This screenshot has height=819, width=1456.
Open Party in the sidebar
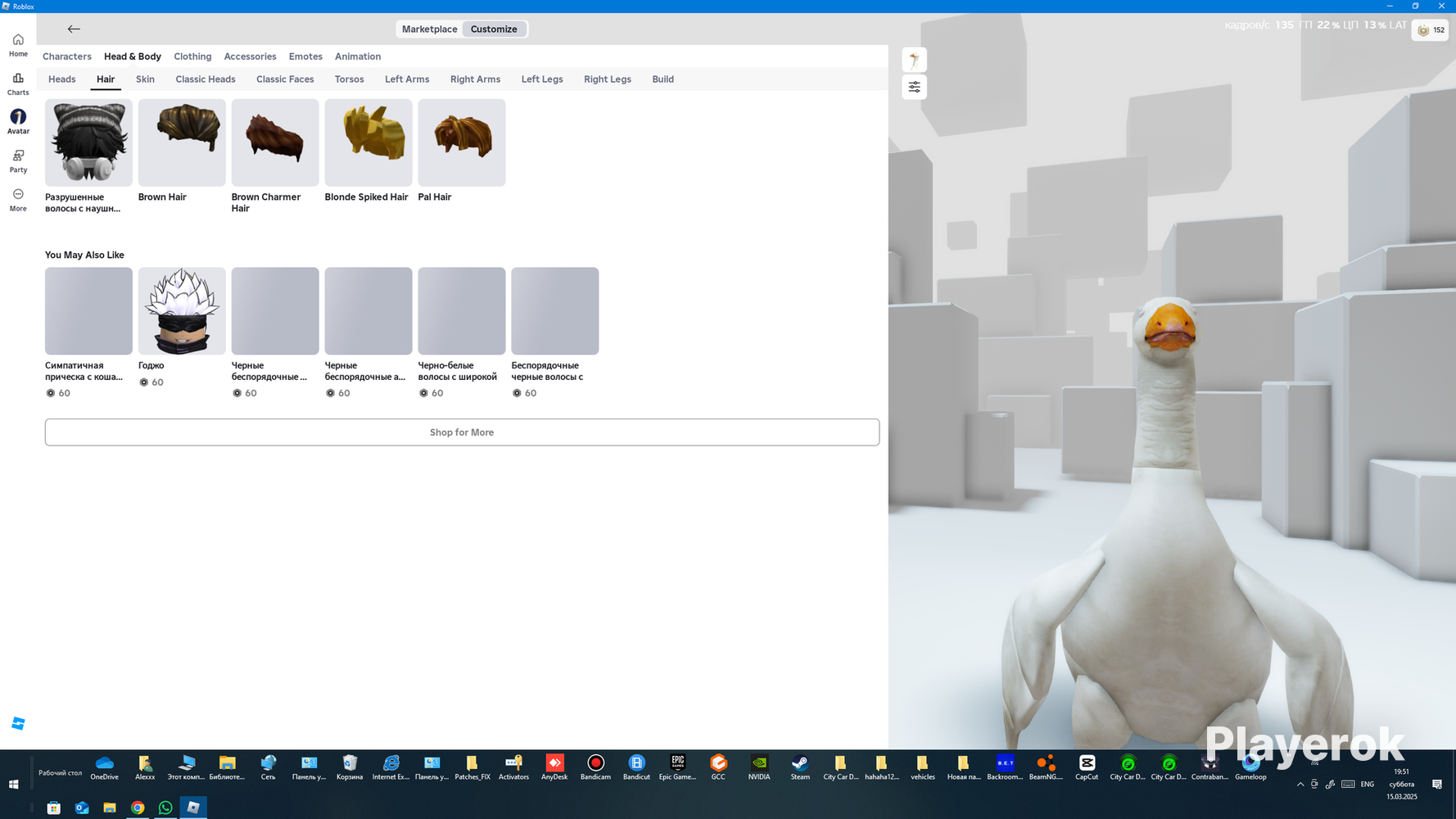pos(18,161)
